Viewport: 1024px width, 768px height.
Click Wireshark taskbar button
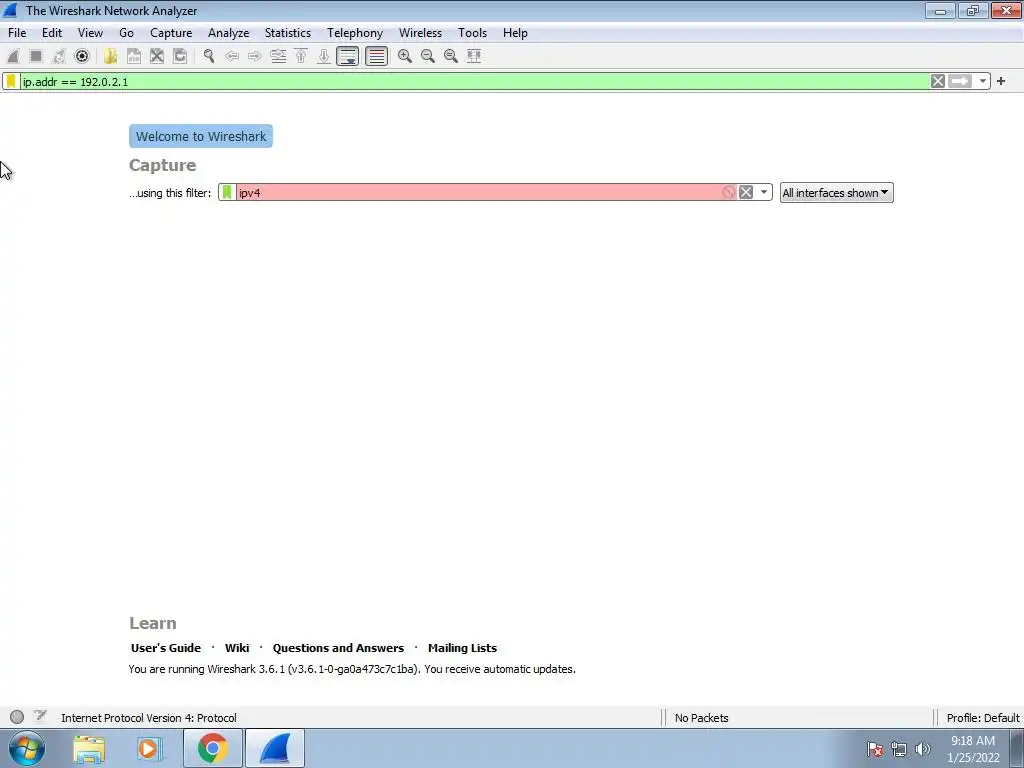275,748
